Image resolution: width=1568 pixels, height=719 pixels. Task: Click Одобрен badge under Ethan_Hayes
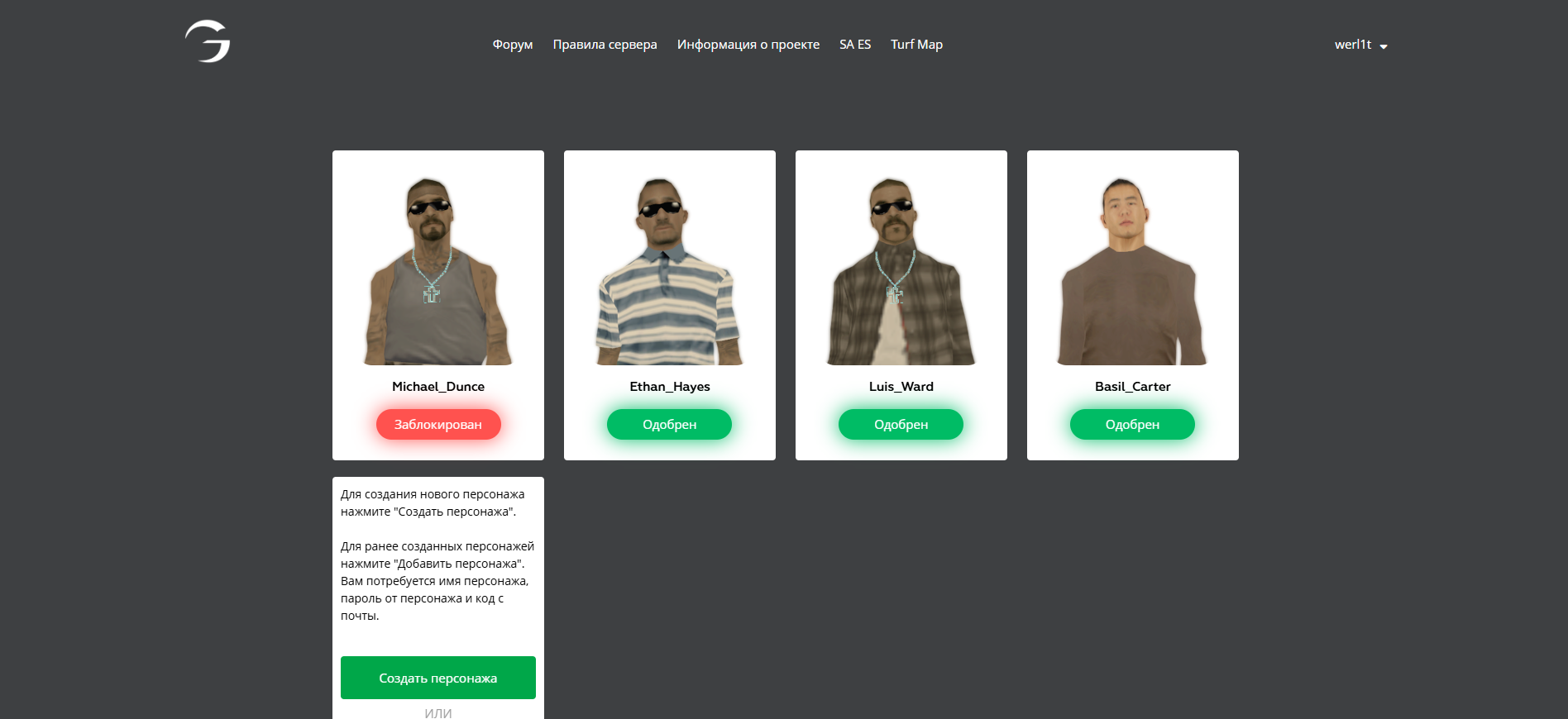click(x=670, y=425)
